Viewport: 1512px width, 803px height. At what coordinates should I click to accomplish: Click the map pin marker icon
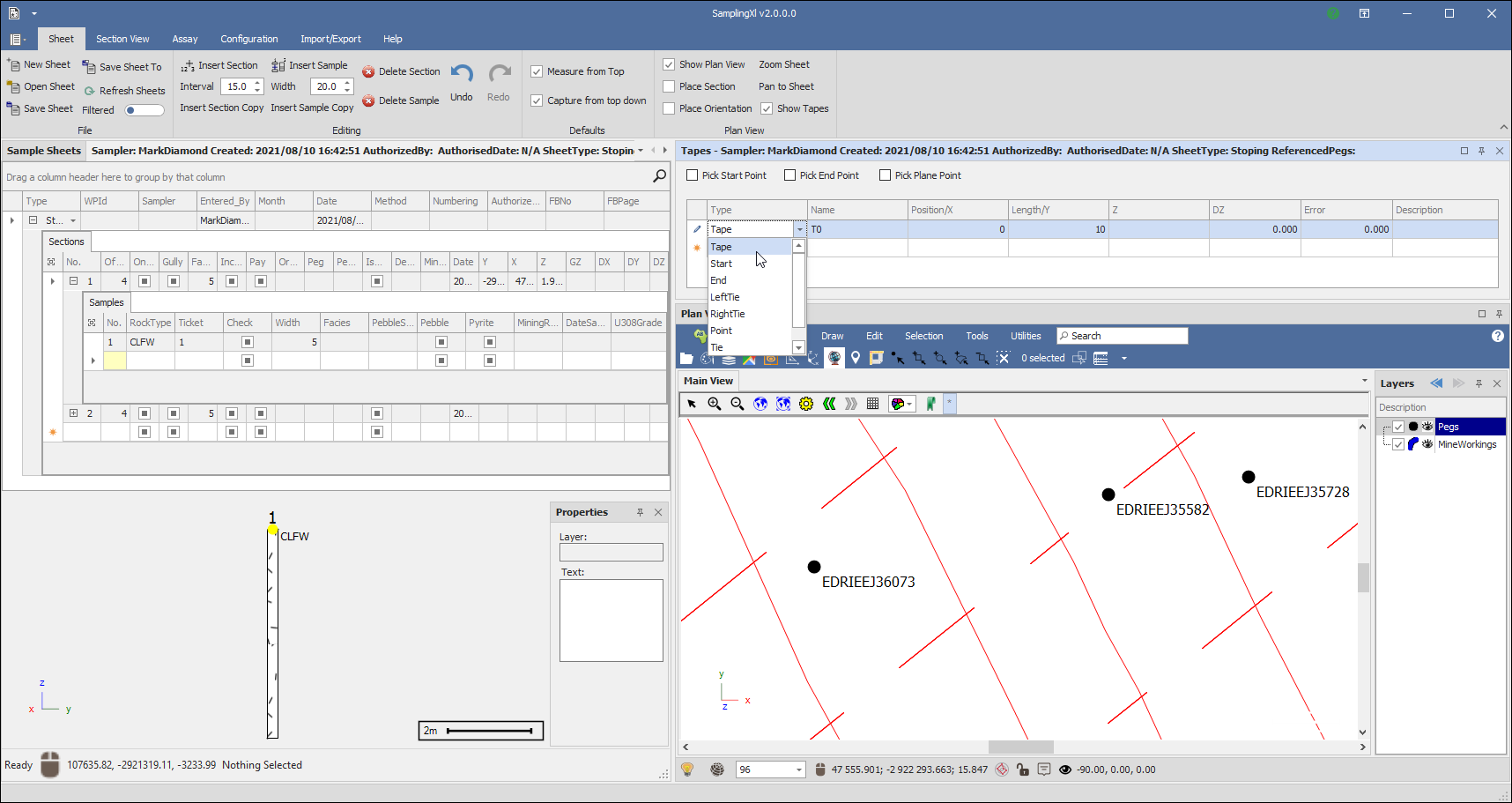pos(855,358)
